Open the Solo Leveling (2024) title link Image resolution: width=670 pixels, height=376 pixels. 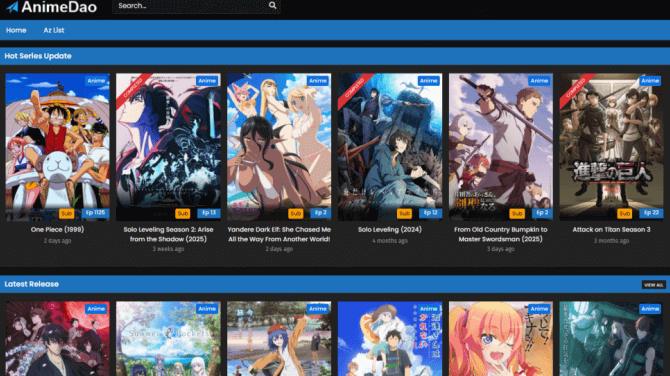tap(390, 229)
